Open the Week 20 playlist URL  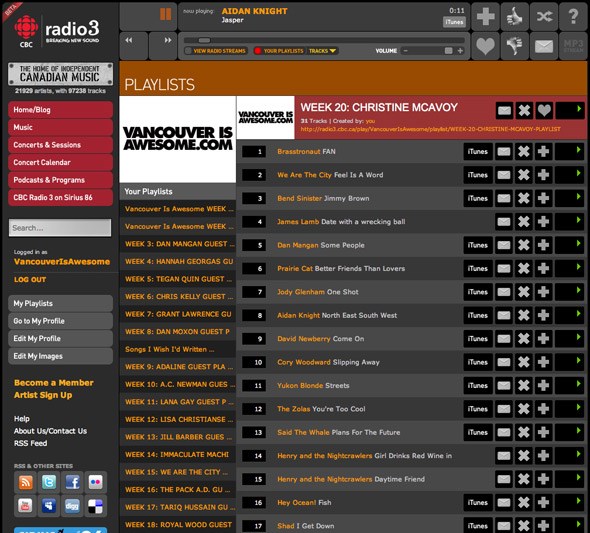click(430, 129)
